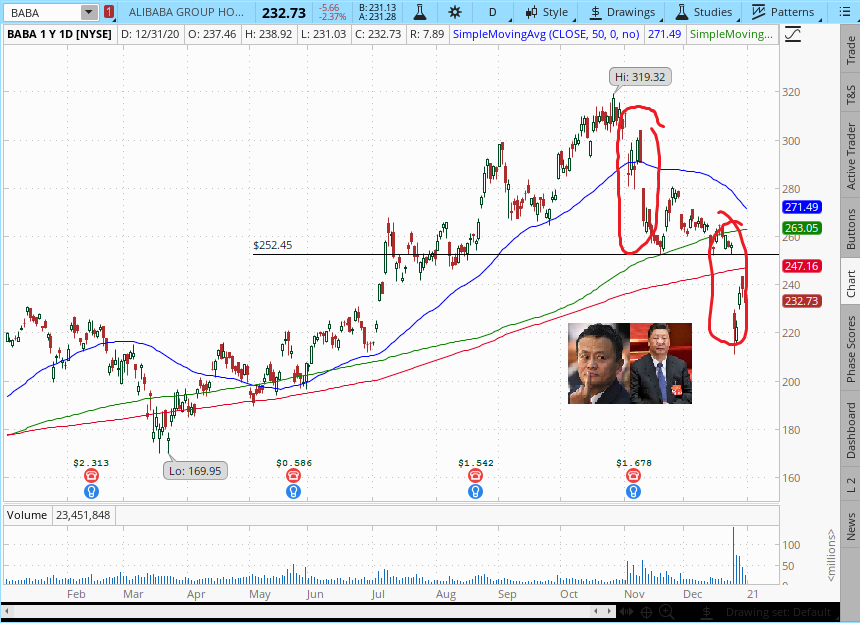
Task: Click the BABA 1 Y 1D [NYSE] chart title
Action: [59, 35]
